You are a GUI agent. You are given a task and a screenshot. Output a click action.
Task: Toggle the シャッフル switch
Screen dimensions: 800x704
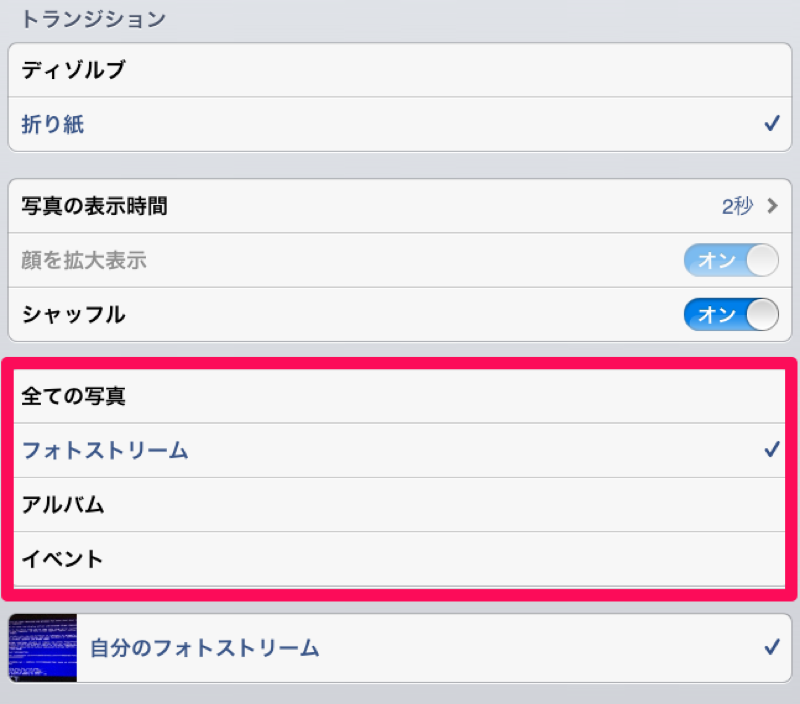[731, 314]
